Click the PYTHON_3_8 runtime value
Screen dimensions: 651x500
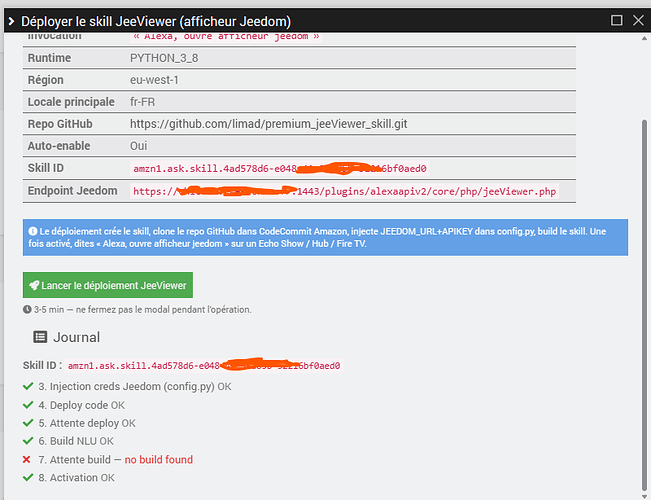[x=164, y=58]
